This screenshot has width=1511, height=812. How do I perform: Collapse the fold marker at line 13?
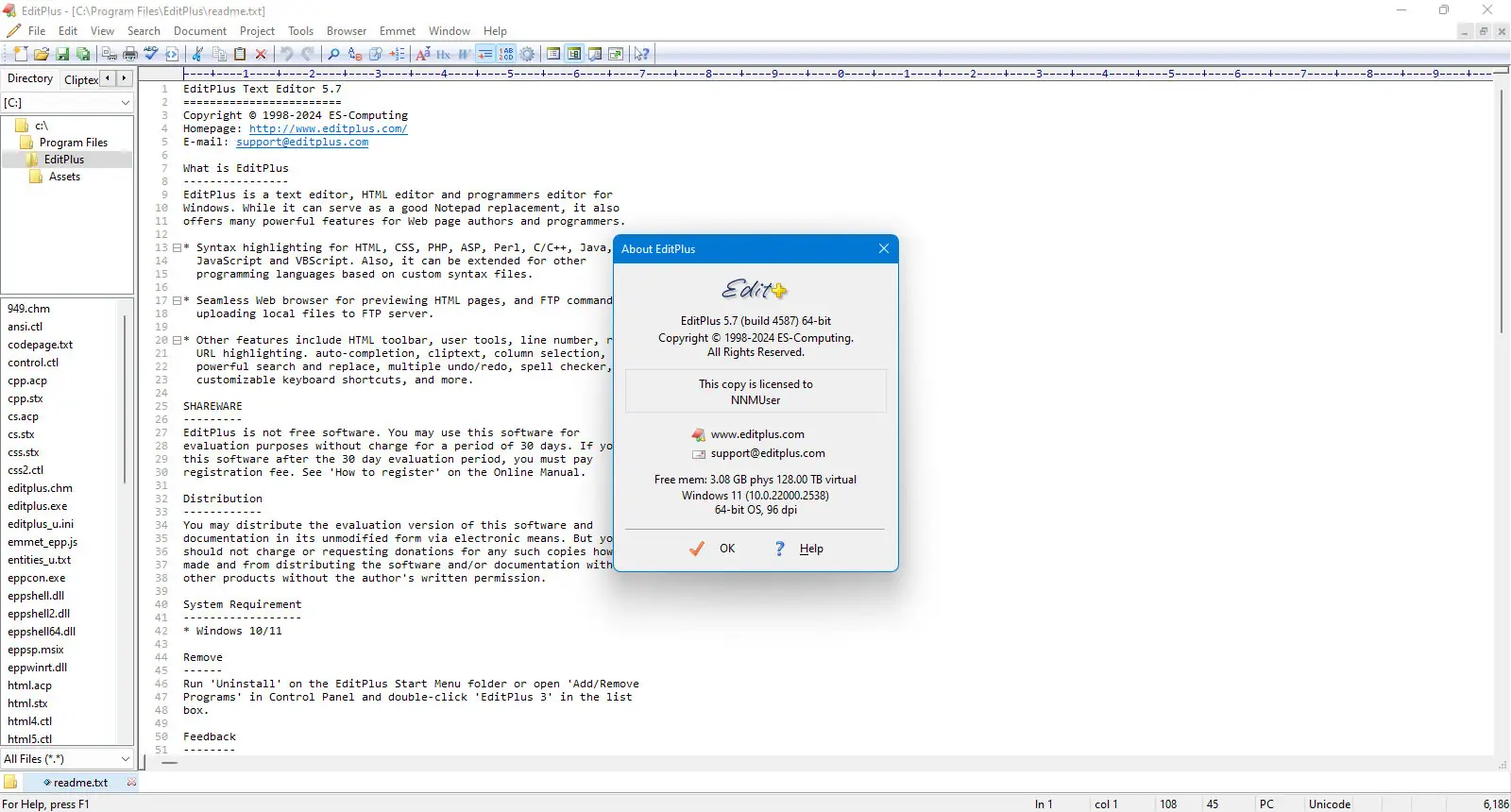(177, 248)
